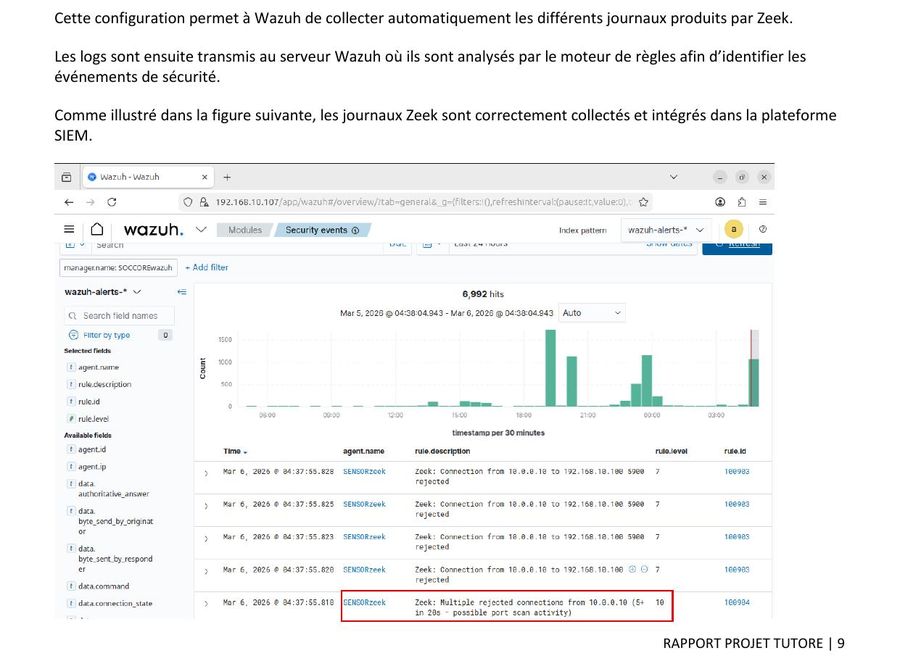This screenshot has width=900, height=661.
Task: Click the tallest histogram bar near 19:00
Action: tap(550, 368)
